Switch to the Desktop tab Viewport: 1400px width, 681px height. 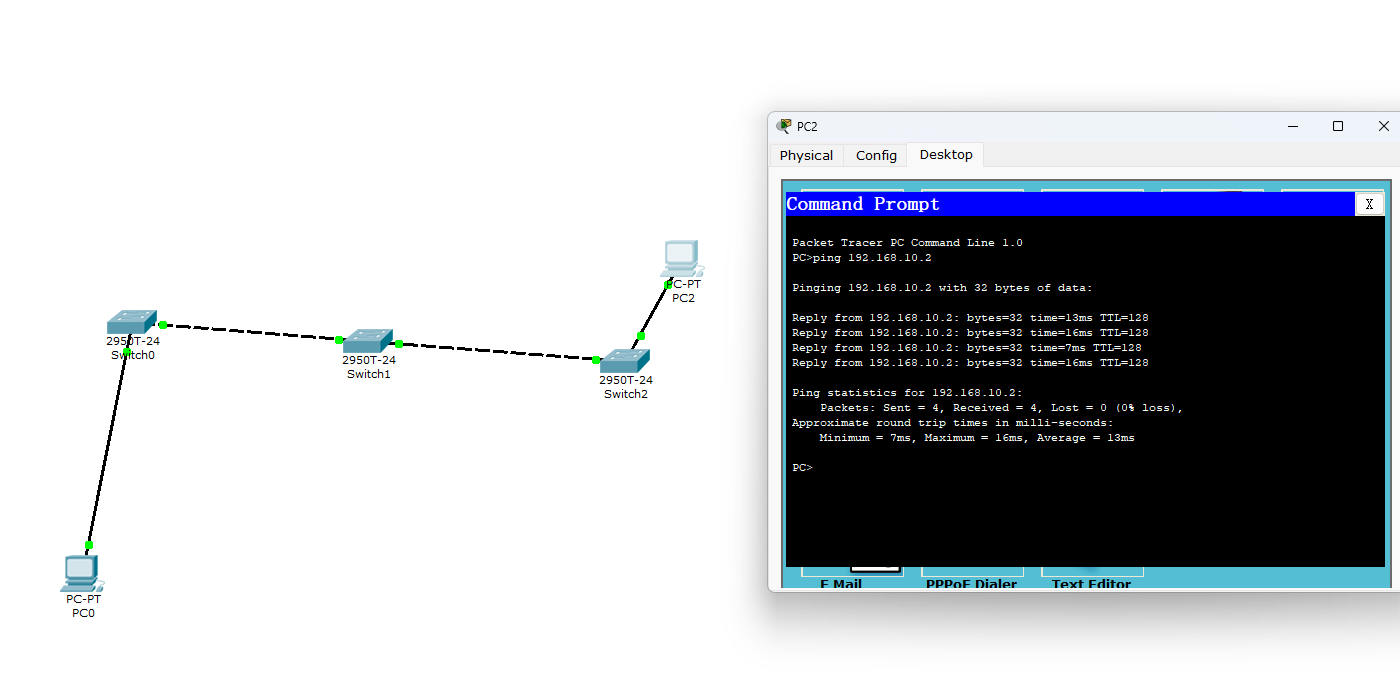[x=946, y=155]
